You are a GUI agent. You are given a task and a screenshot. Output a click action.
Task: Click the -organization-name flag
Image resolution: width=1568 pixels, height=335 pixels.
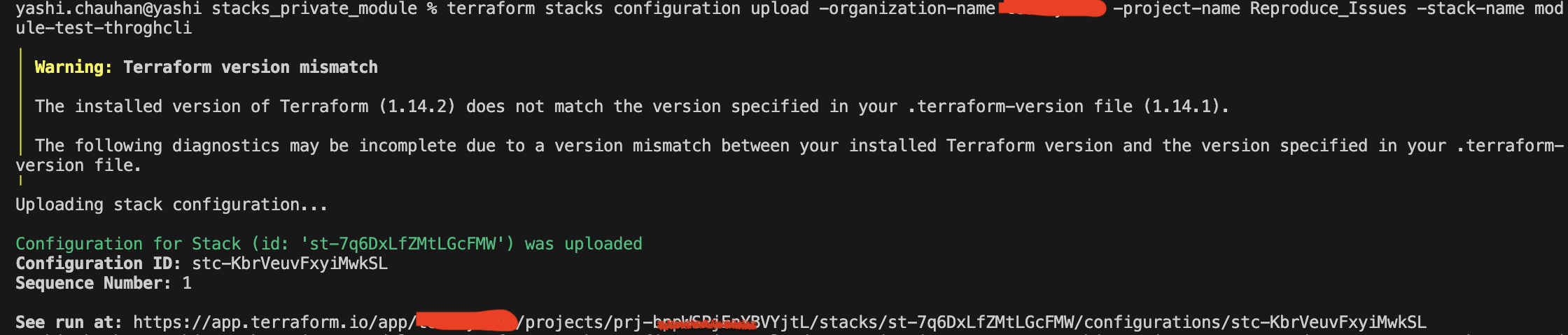[x=906, y=9]
